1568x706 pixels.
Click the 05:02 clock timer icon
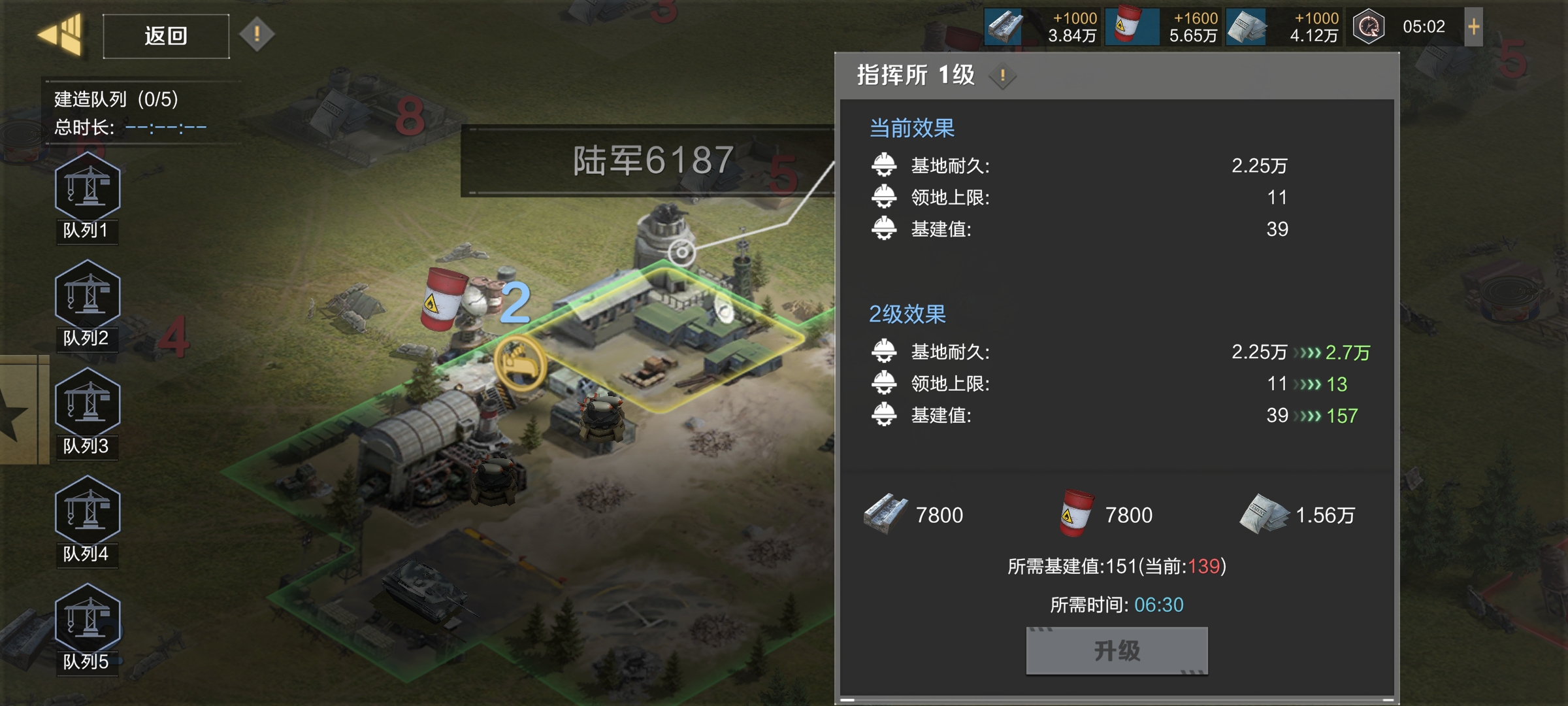coord(1369,27)
